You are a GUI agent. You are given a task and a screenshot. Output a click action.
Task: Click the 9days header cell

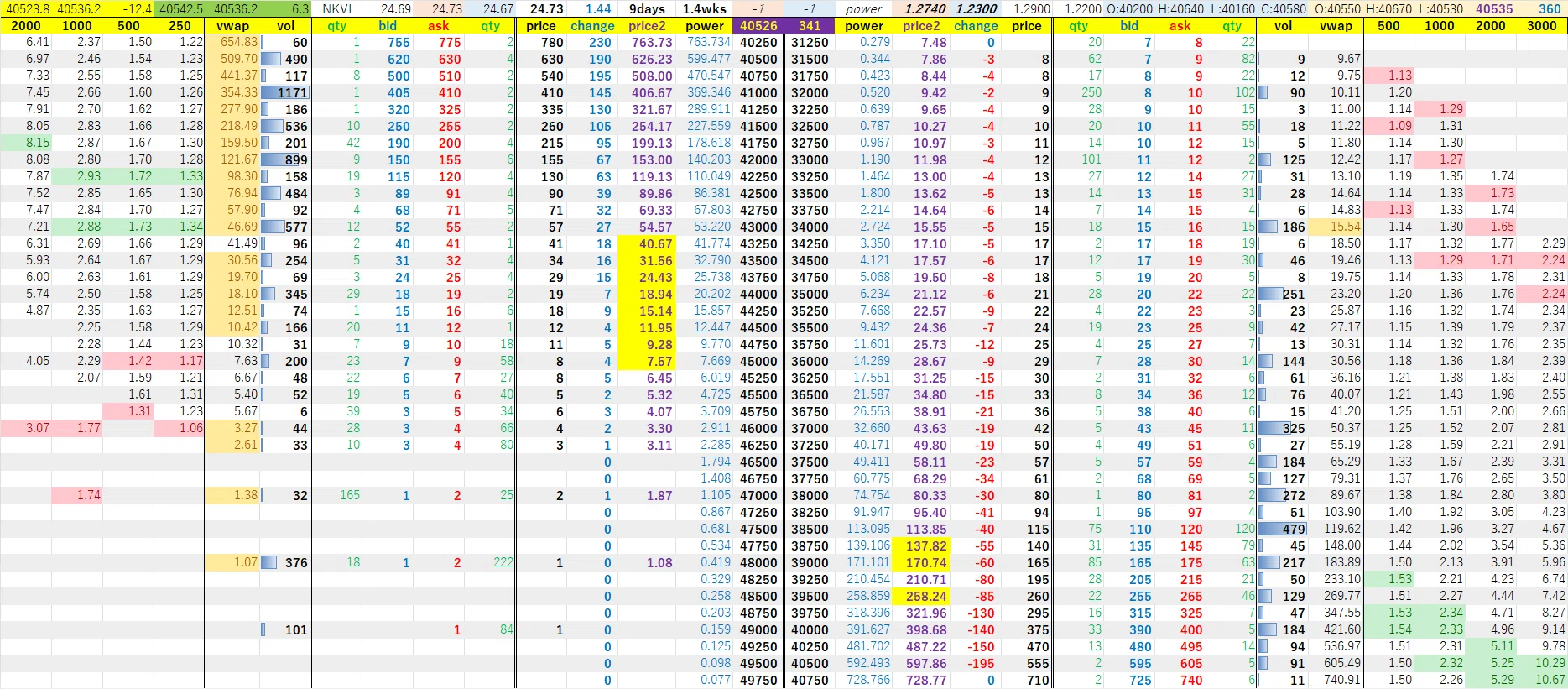click(x=647, y=8)
